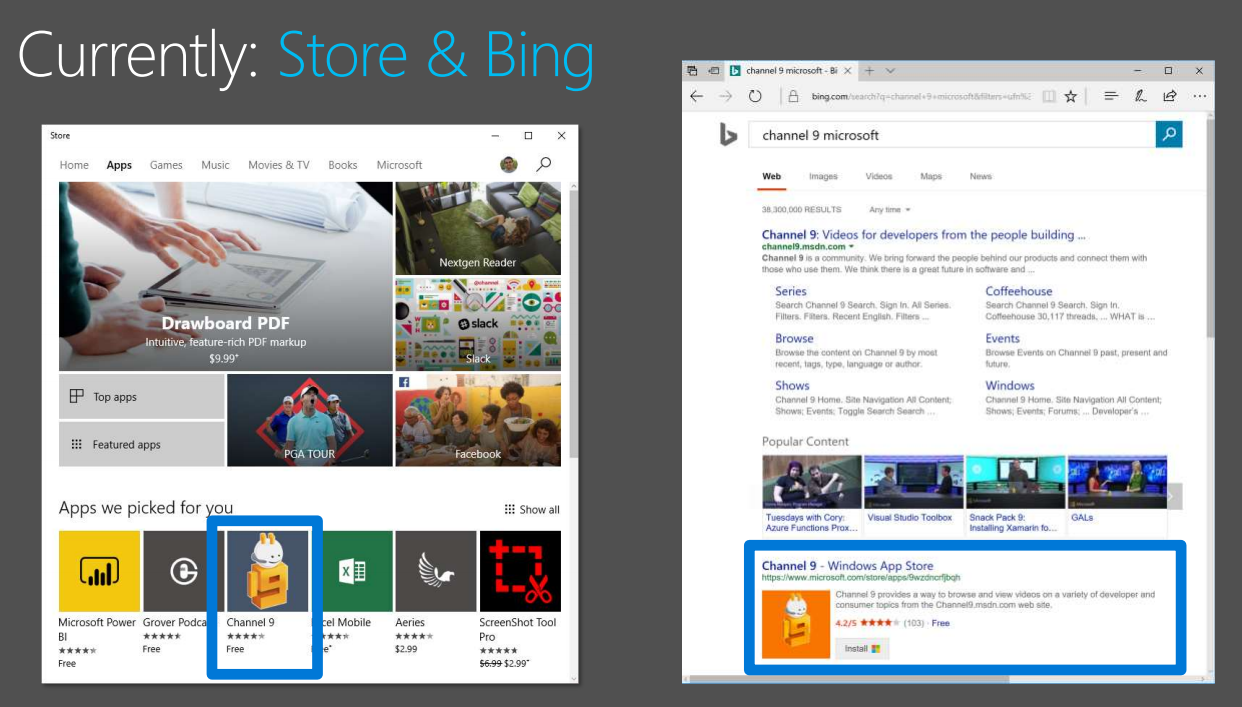Image resolution: width=1242 pixels, height=707 pixels.
Task: Expand the Any time filter dropdown
Action: click(x=890, y=210)
